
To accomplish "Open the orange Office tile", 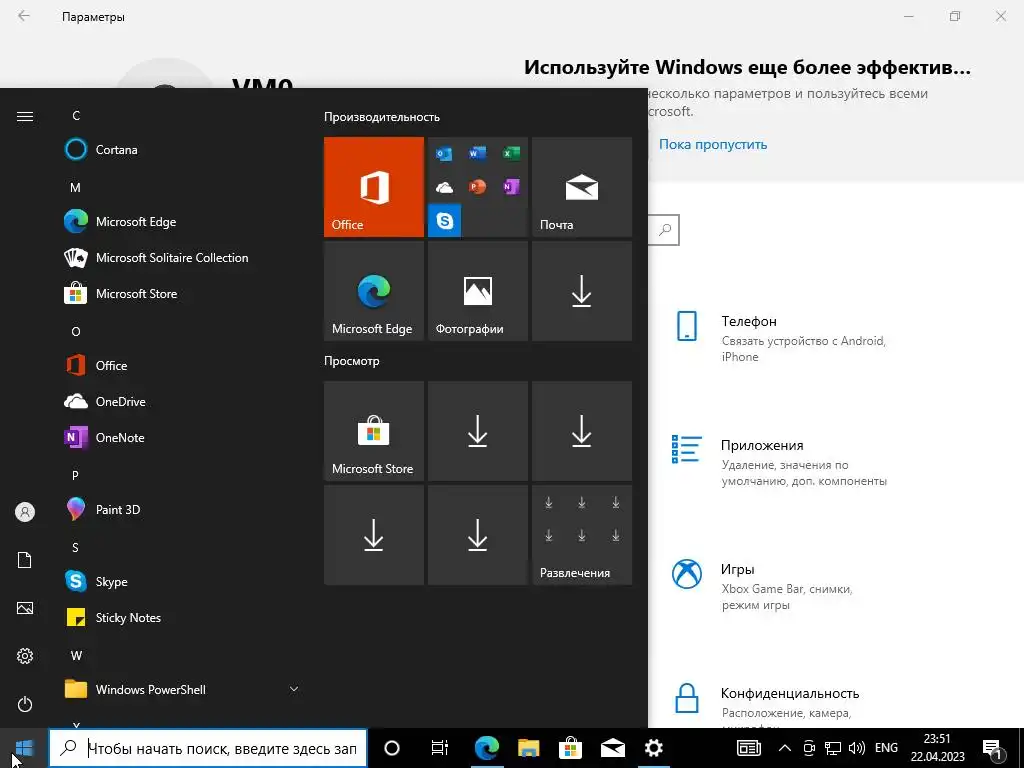I will (x=374, y=187).
